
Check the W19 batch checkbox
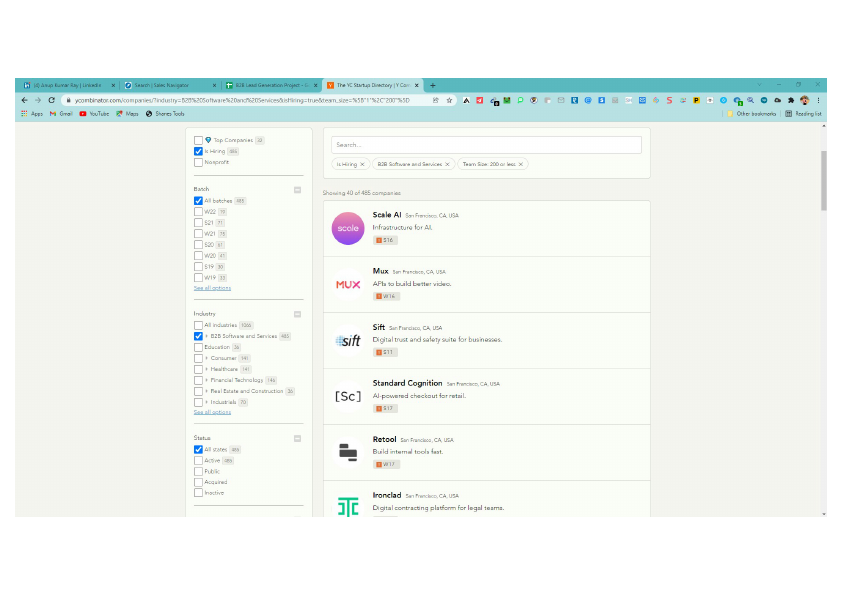(198, 278)
